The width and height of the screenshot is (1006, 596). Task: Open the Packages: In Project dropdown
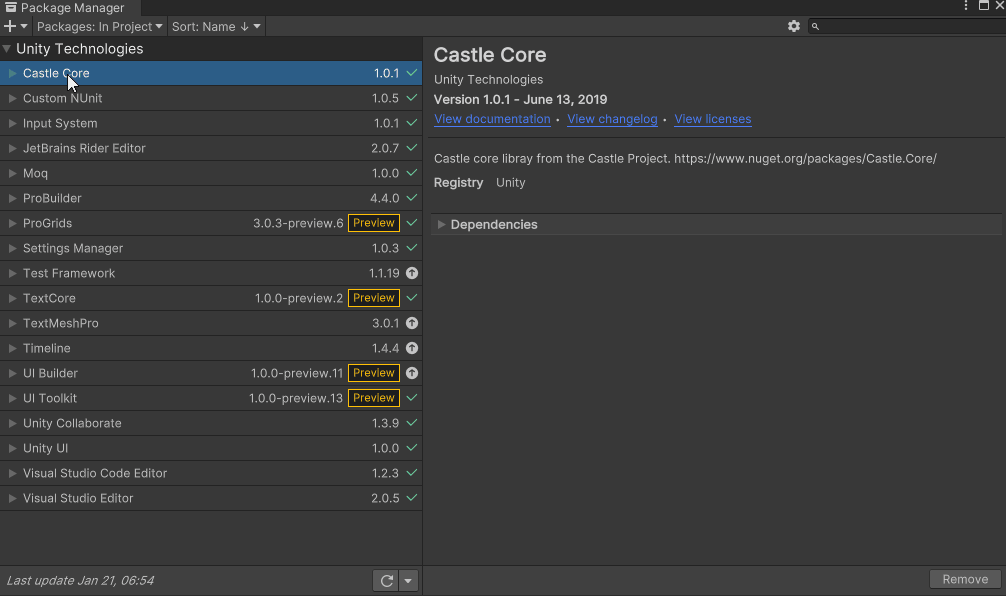coord(99,26)
